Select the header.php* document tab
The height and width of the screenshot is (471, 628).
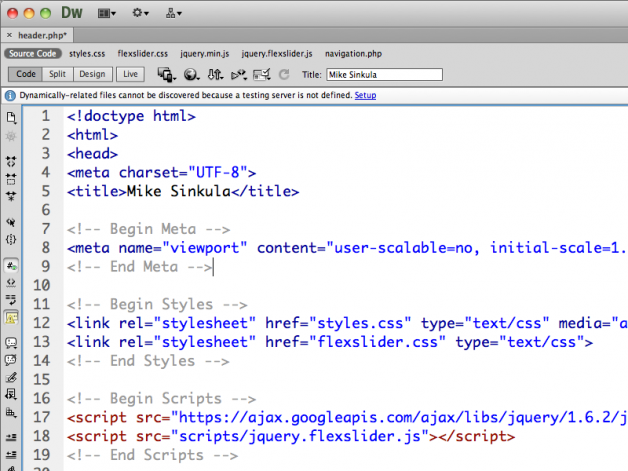coord(42,35)
